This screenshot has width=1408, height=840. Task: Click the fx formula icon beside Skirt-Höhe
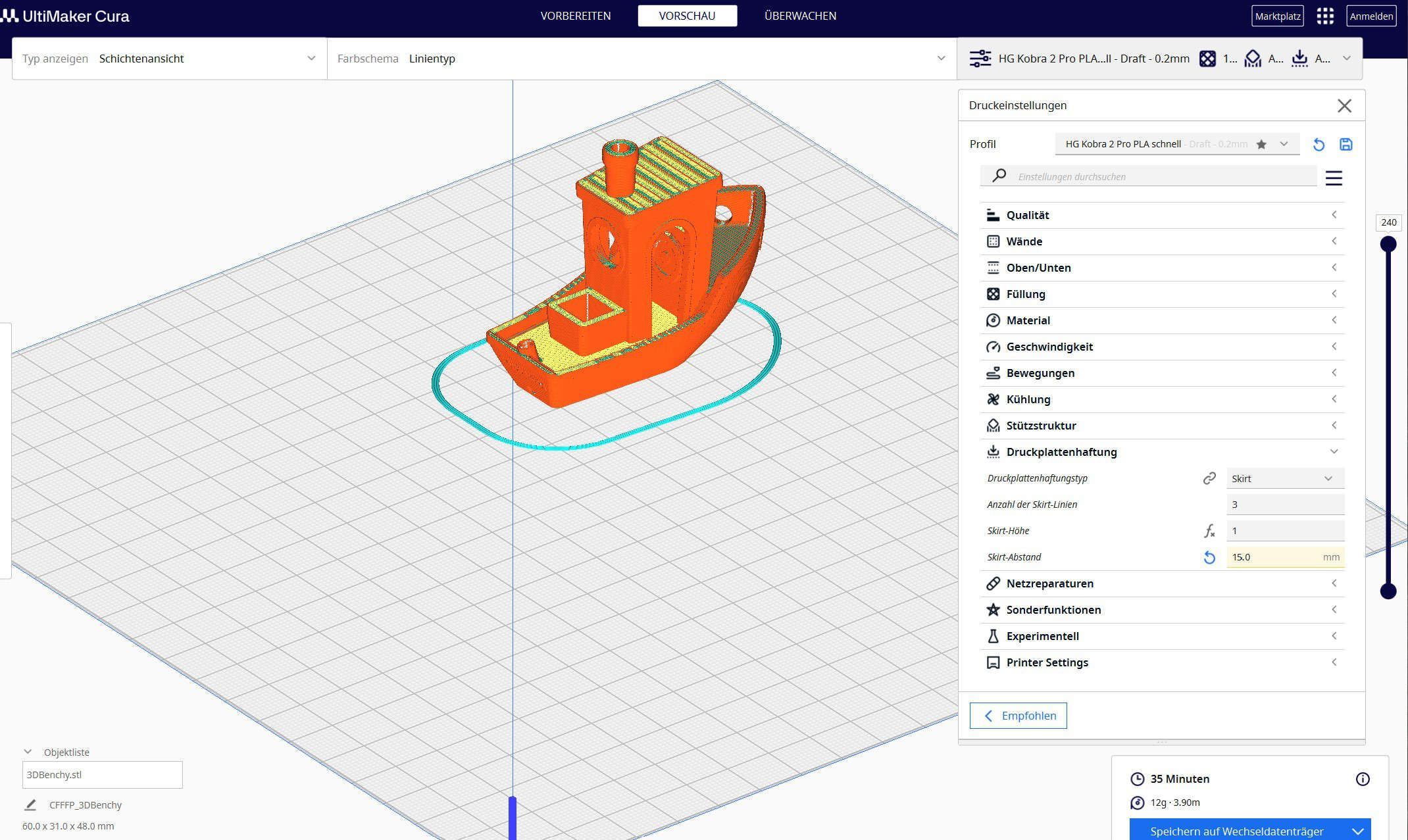click(x=1209, y=531)
